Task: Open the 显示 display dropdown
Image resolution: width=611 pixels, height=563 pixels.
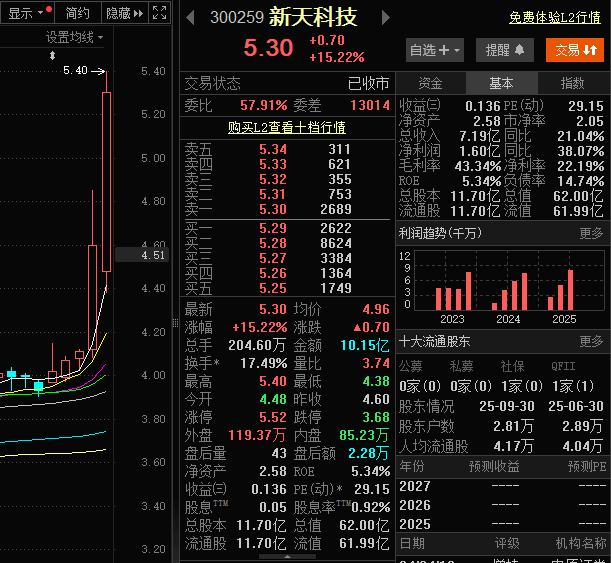Action: [27, 13]
